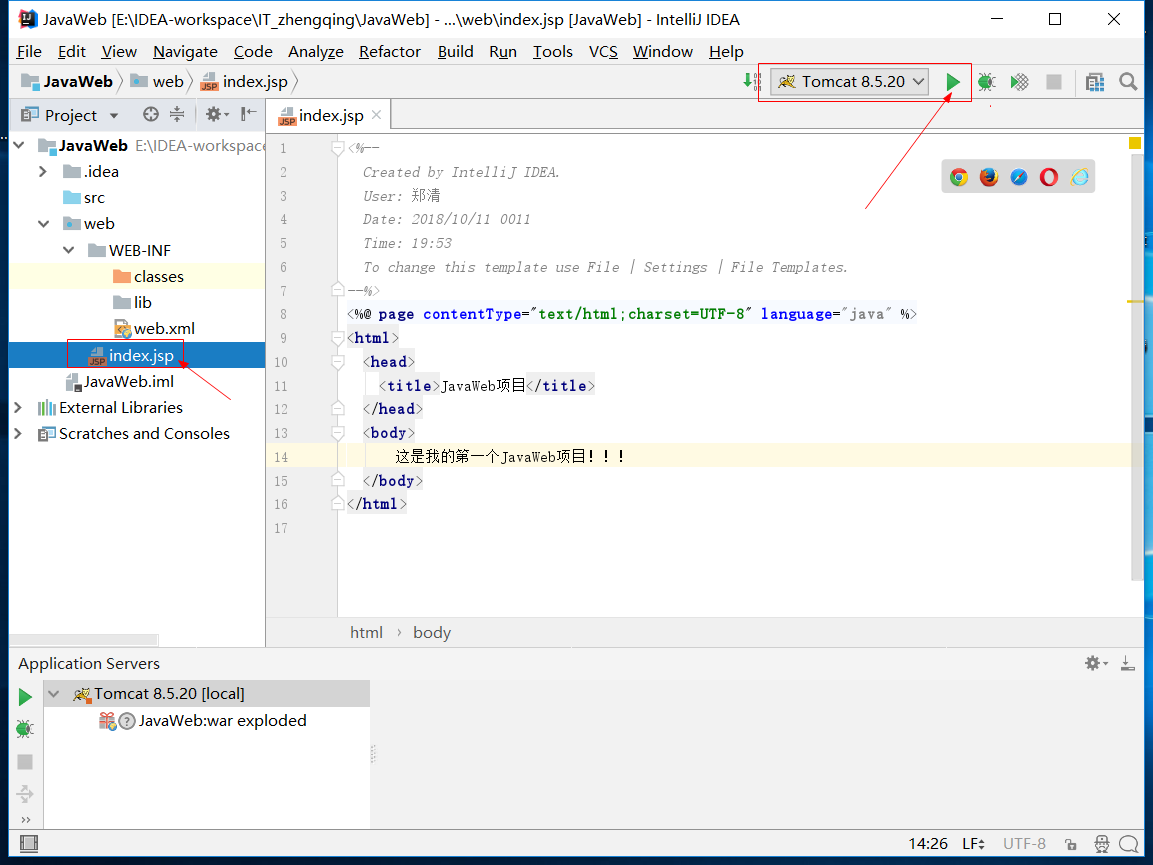Click index.jsp in the navigation breadcrumb
The height and width of the screenshot is (865, 1153).
244,82
